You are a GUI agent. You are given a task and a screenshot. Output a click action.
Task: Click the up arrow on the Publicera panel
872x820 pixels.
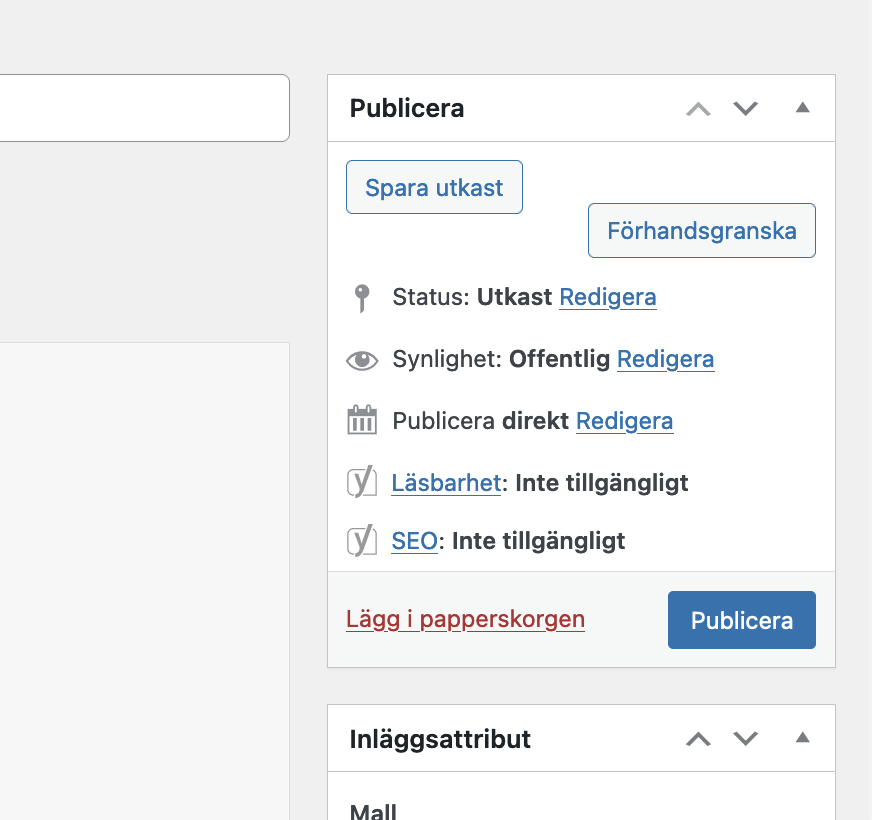697,108
